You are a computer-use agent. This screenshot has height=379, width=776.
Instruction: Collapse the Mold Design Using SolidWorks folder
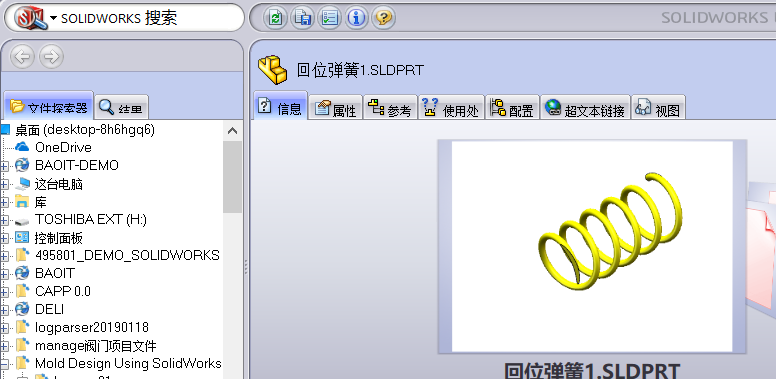coord(4,364)
